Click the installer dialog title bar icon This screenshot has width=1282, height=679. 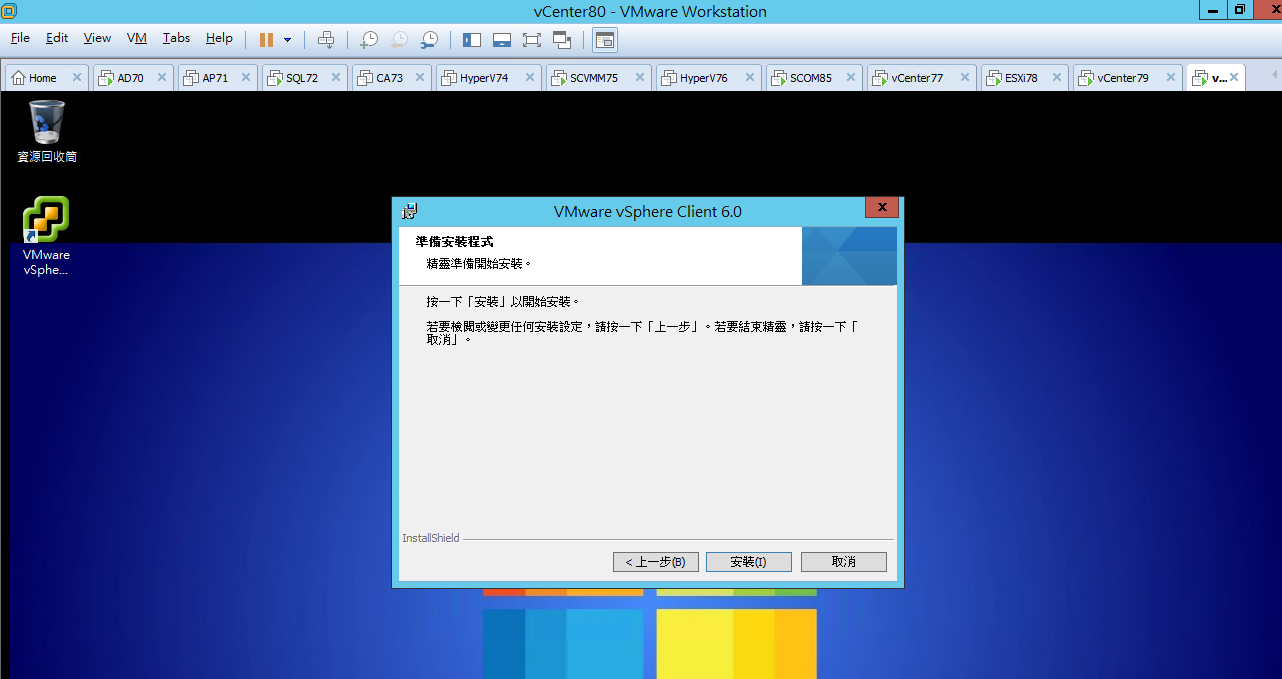pos(409,211)
